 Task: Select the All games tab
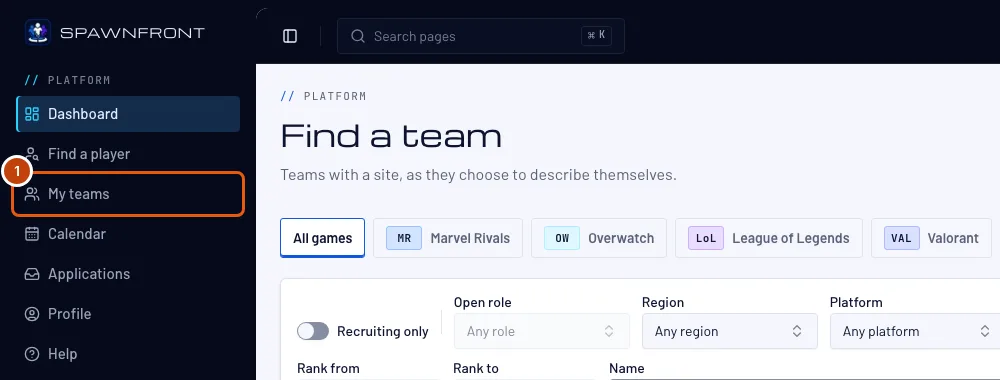coord(323,238)
